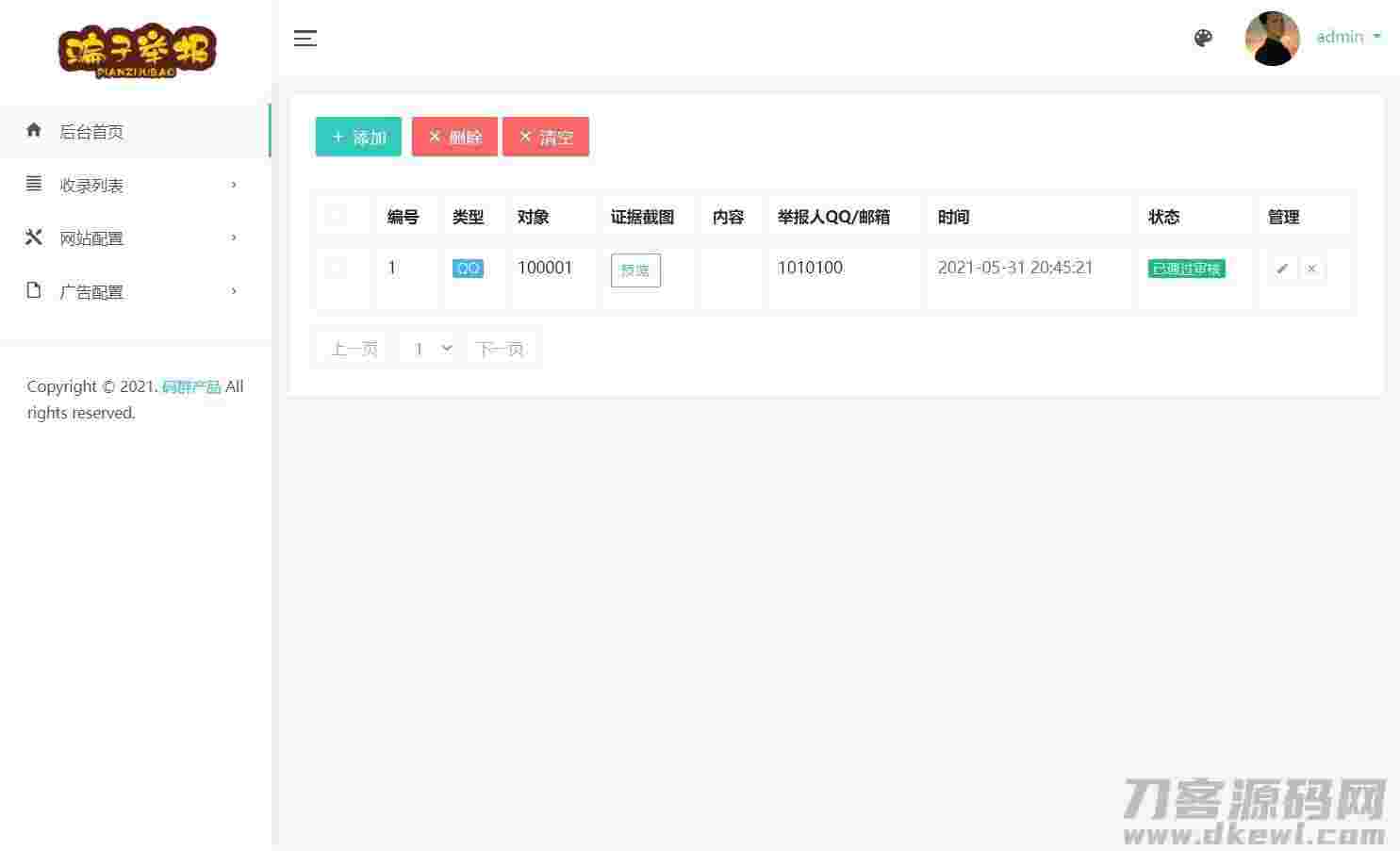Click the pencil edit icon in row 1

click(x=1282, y=269)
